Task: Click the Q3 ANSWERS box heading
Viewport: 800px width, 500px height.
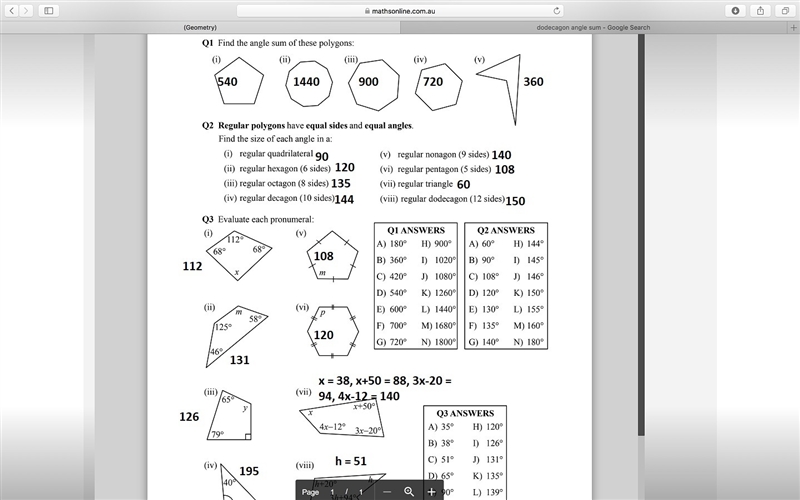Action: (465, 413)
